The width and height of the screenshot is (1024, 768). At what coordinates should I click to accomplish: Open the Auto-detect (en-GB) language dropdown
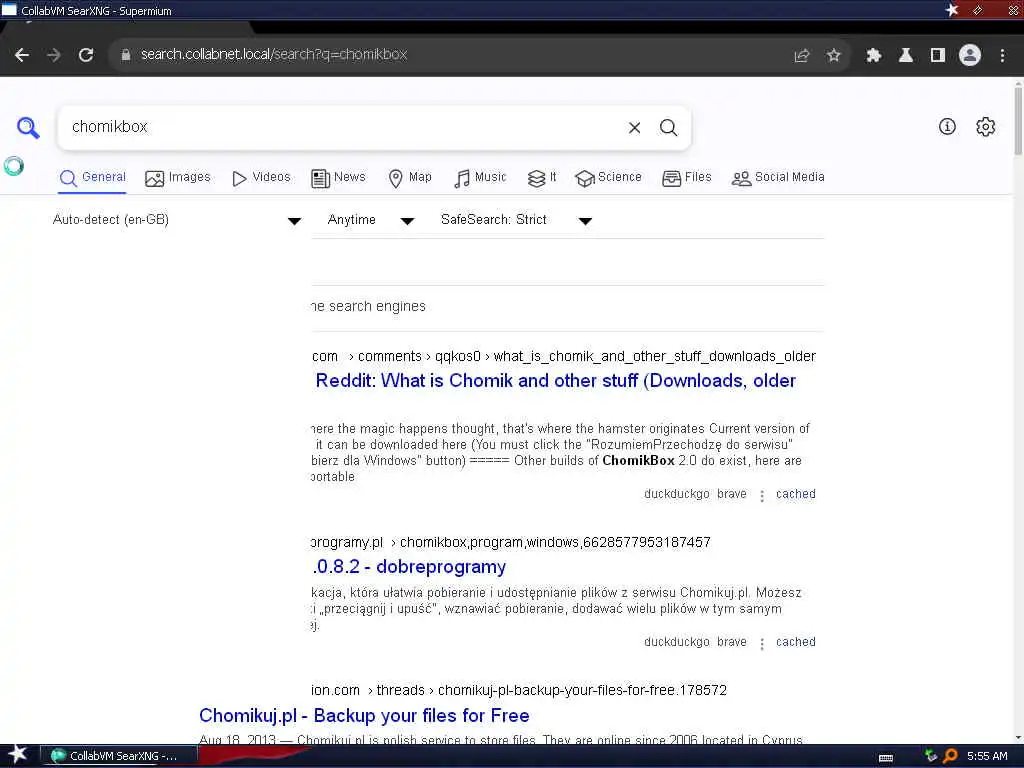pyautogui.click(x=176, y=220)
